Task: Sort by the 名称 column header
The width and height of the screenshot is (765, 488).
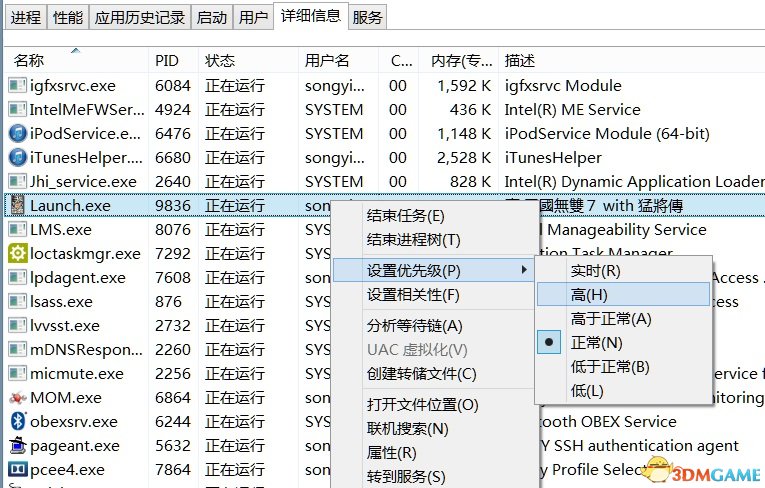Action: tap(30, 61)
